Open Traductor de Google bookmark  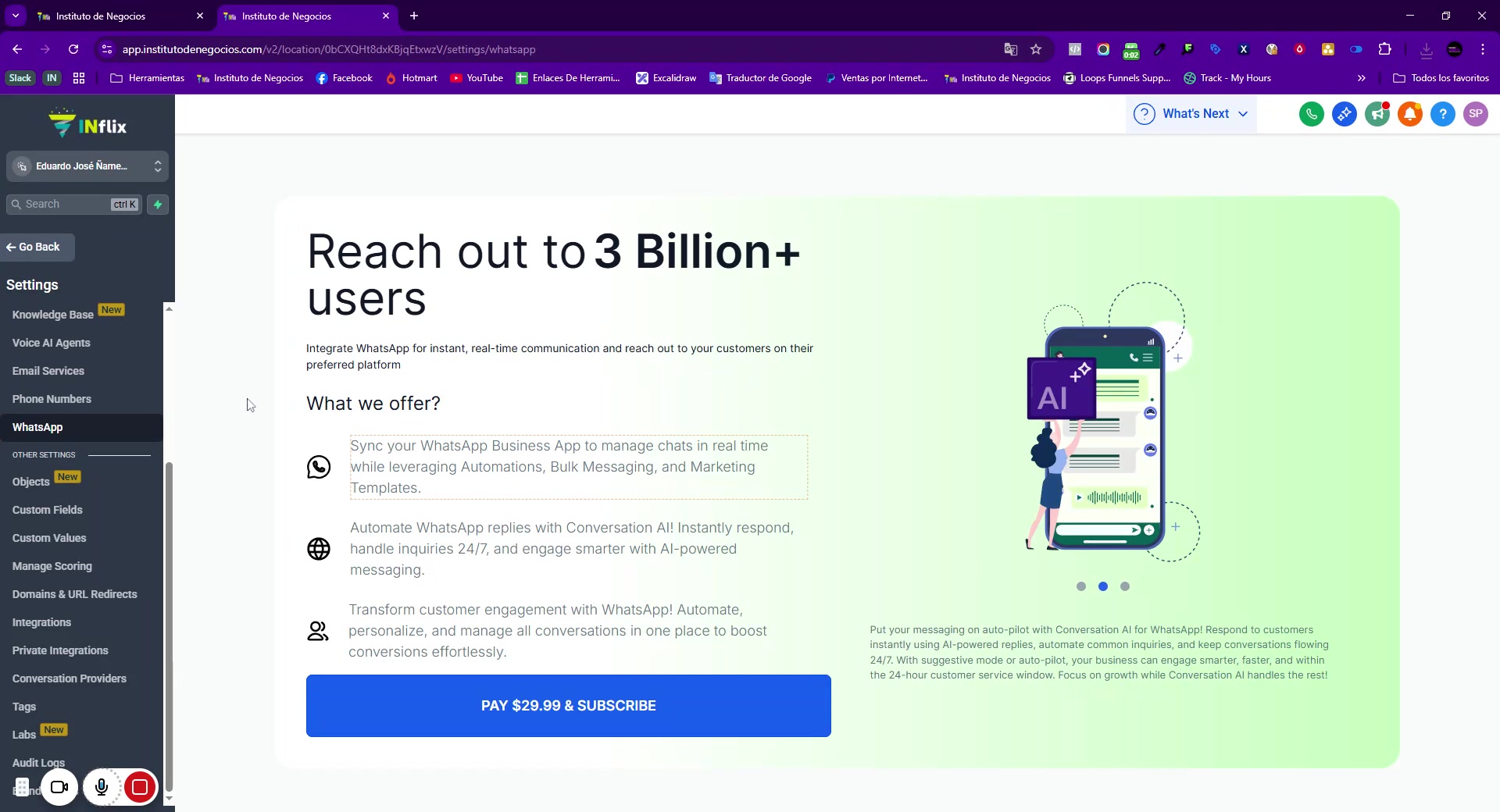coord(761,78)
